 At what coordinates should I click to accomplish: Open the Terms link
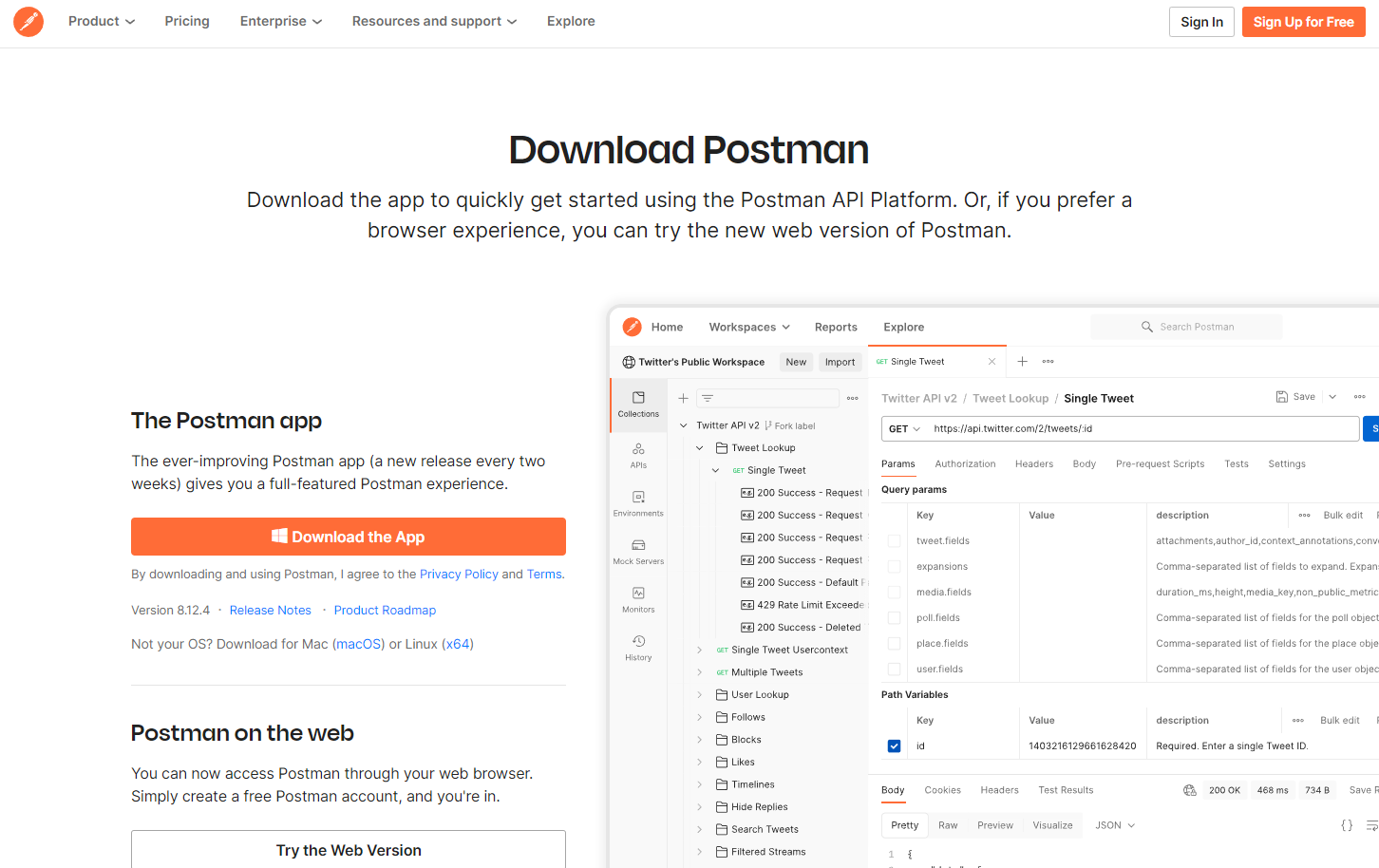tap(544, 574)
